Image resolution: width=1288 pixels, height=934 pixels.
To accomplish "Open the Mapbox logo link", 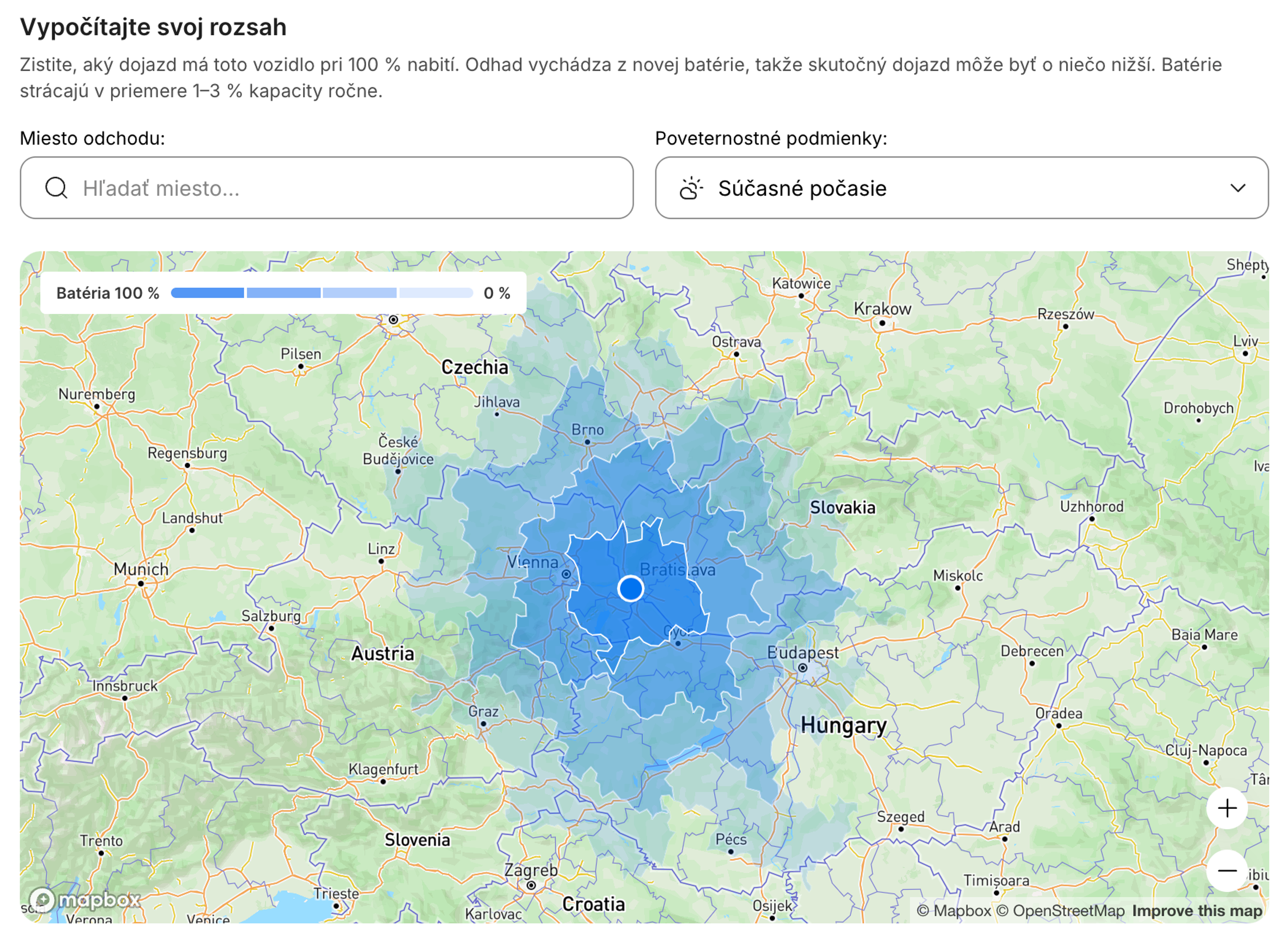I will coord(85,900).
